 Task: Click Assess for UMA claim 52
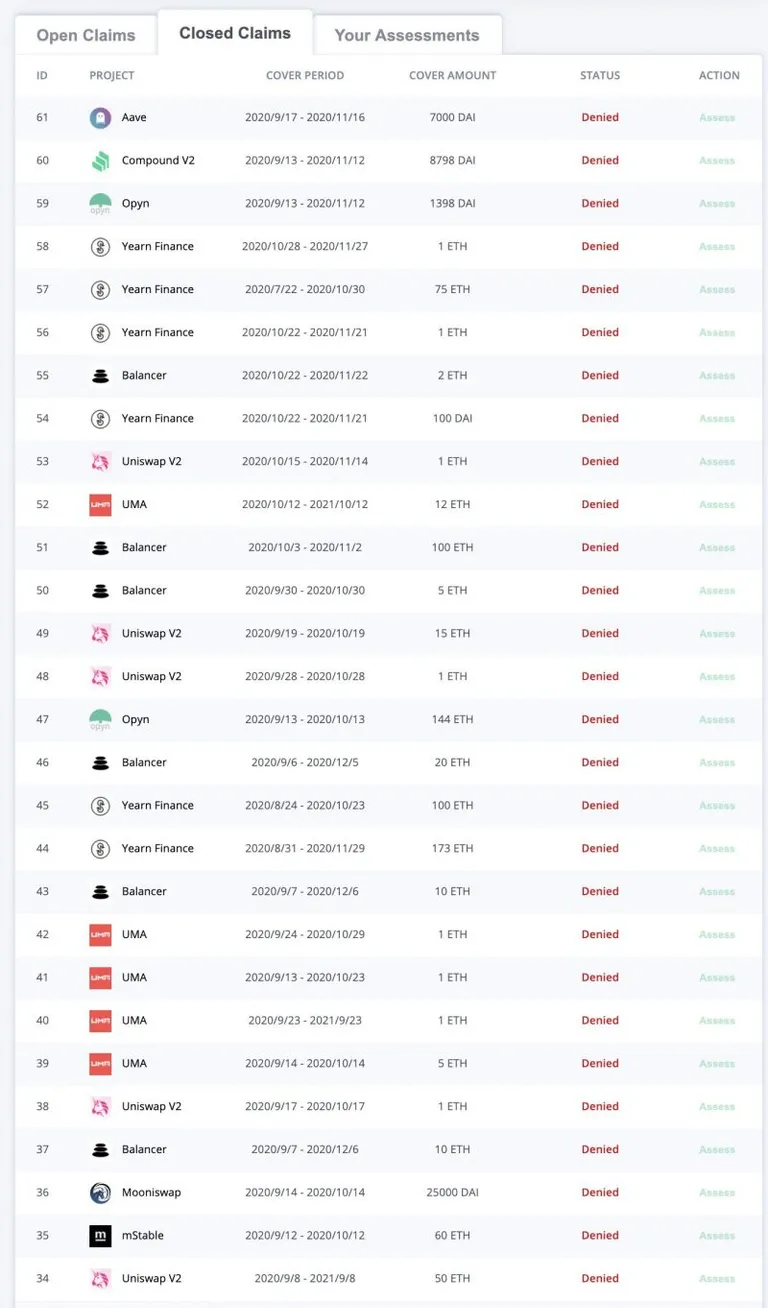[x=717, y=505]
